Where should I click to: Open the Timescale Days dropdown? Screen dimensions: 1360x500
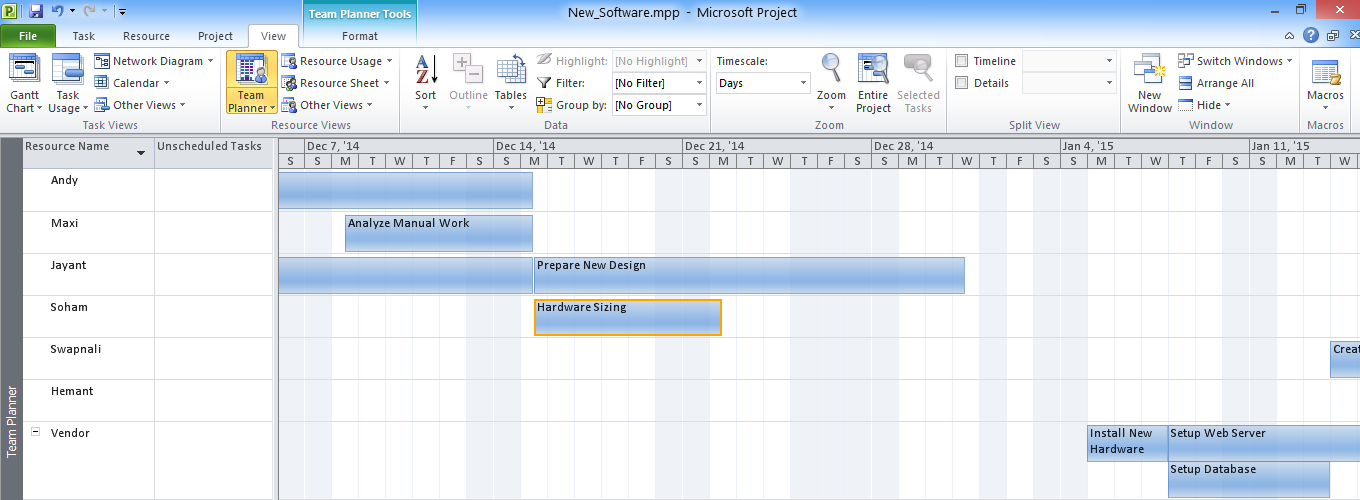tap(803, 83)
